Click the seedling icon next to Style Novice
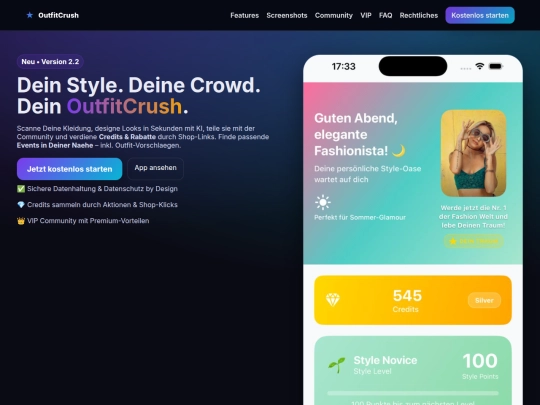 [x=337, y=365]
